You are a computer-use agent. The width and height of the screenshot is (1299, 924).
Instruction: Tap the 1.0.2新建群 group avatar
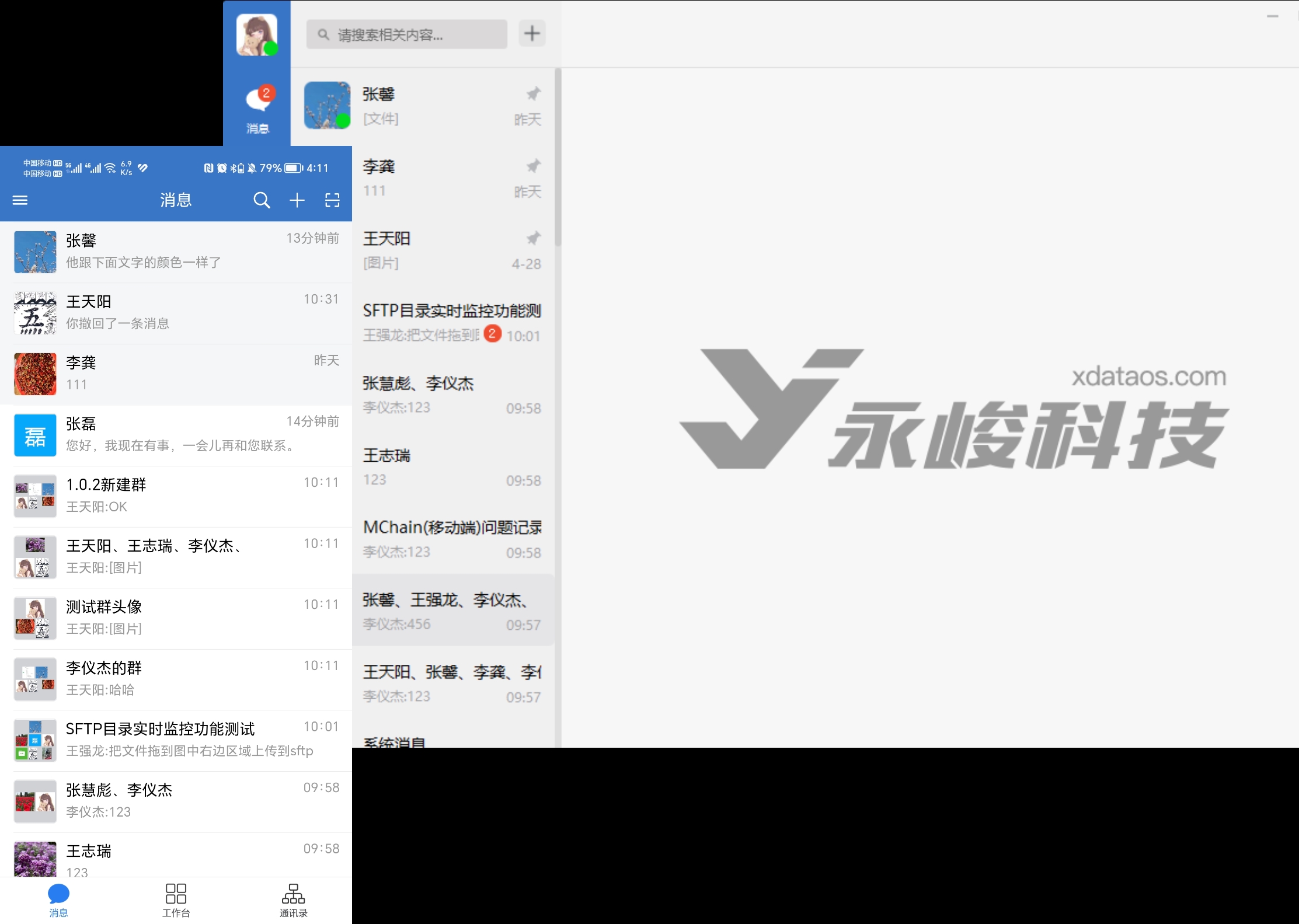35,496
